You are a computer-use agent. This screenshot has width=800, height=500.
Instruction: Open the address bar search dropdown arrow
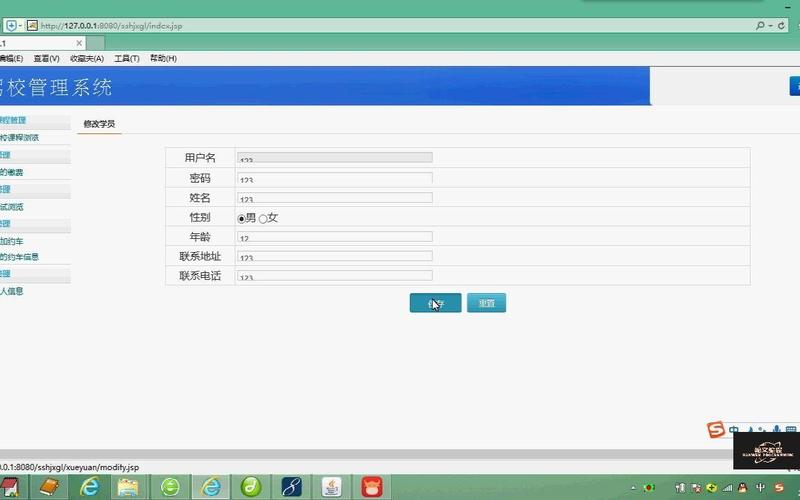click(770, 25)
